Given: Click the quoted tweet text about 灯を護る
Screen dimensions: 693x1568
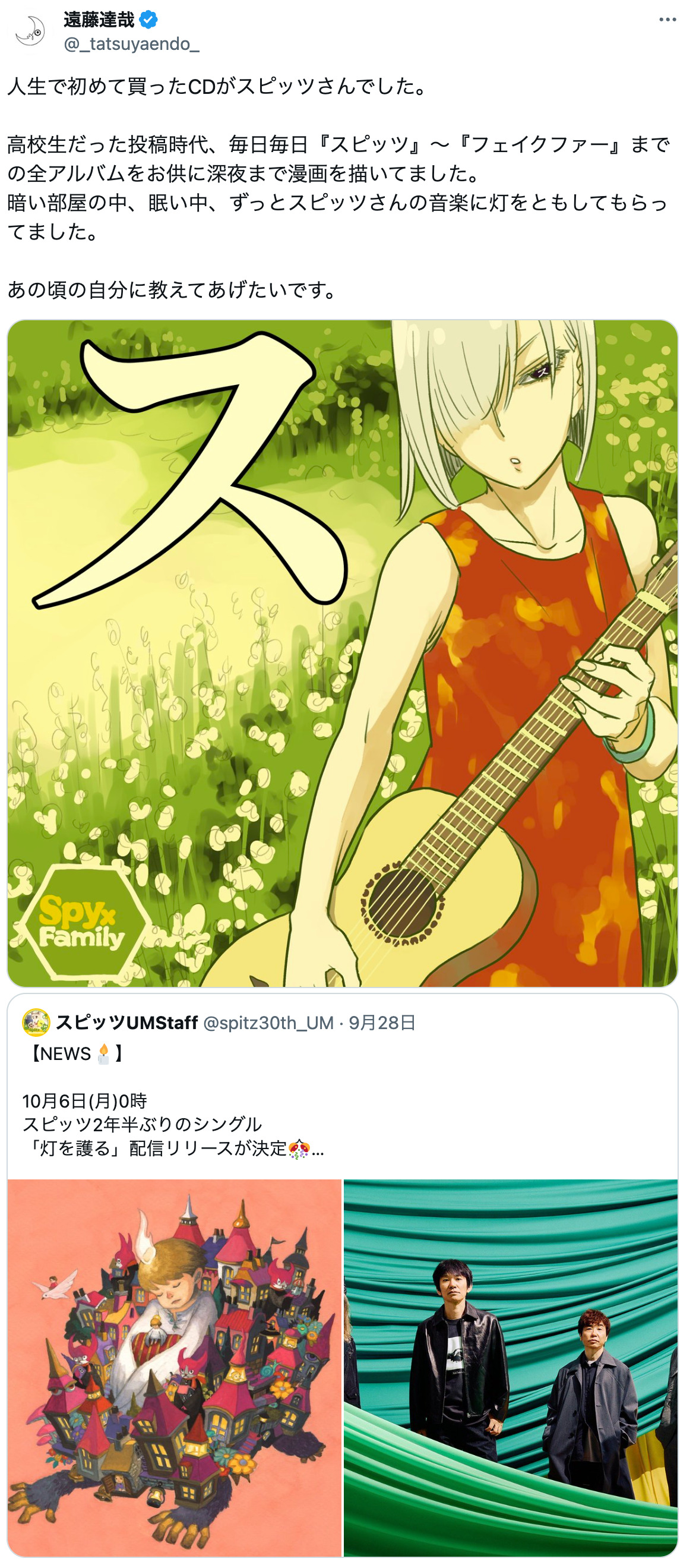Looking at the screenshot, I should (173, 1125).
